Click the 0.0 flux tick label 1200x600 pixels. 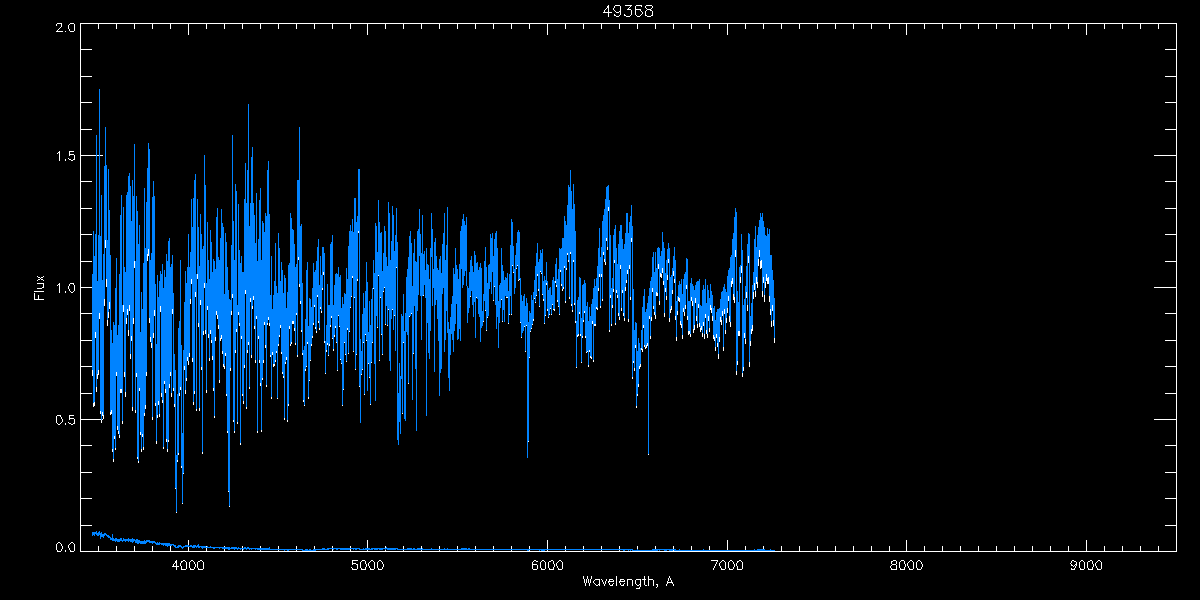point(65,547)
